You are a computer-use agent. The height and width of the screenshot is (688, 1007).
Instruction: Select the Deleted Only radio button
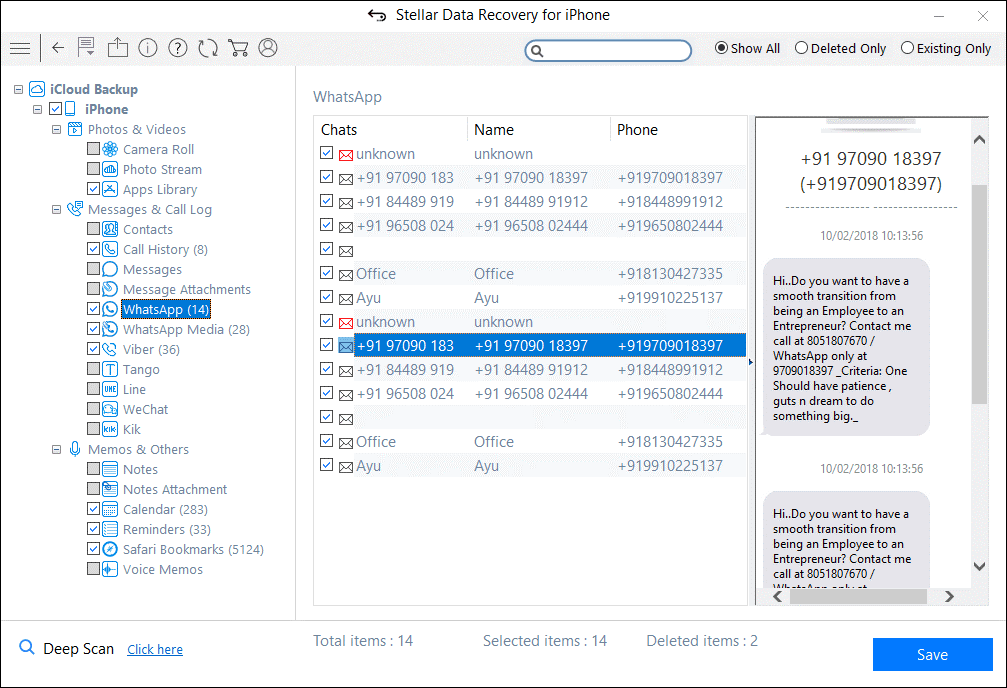(801, 48)
